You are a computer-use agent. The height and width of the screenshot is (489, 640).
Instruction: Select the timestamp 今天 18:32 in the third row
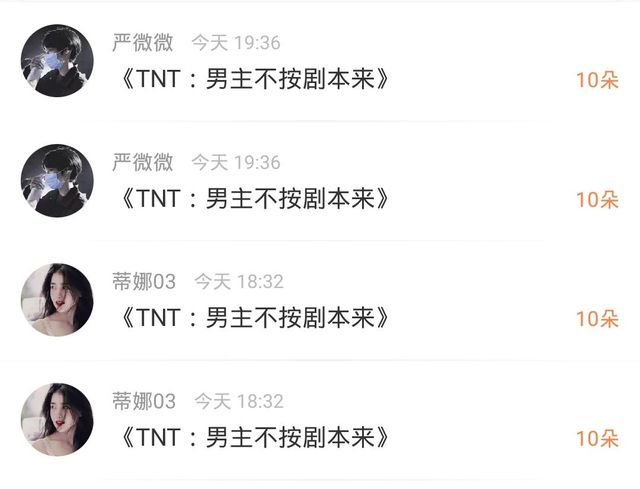[239, 282]
